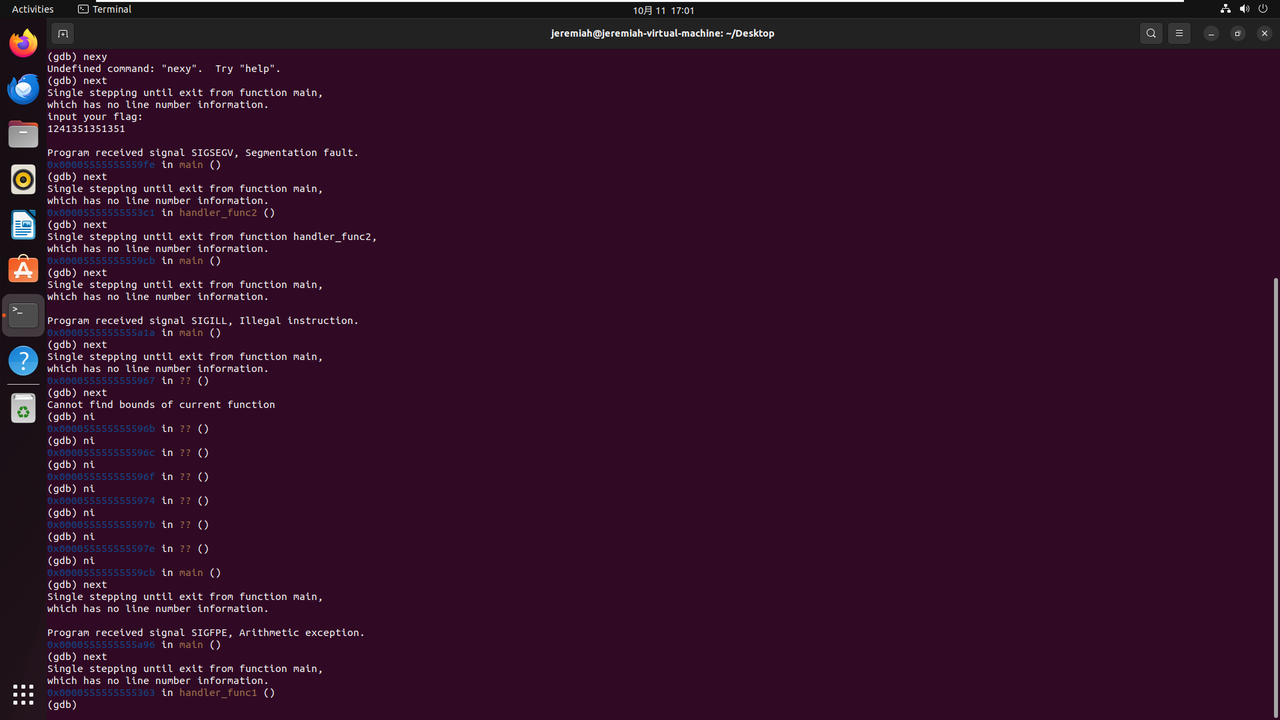
Task: Click the network status icon
Action: tap(1226, 9)
